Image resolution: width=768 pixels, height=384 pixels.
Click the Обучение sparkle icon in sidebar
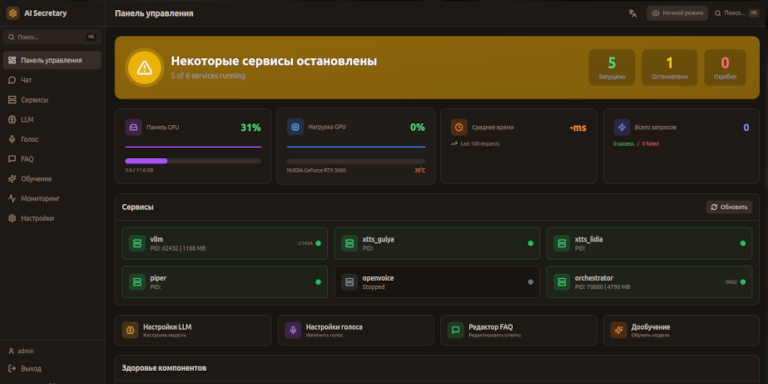[x=12, y=179]
